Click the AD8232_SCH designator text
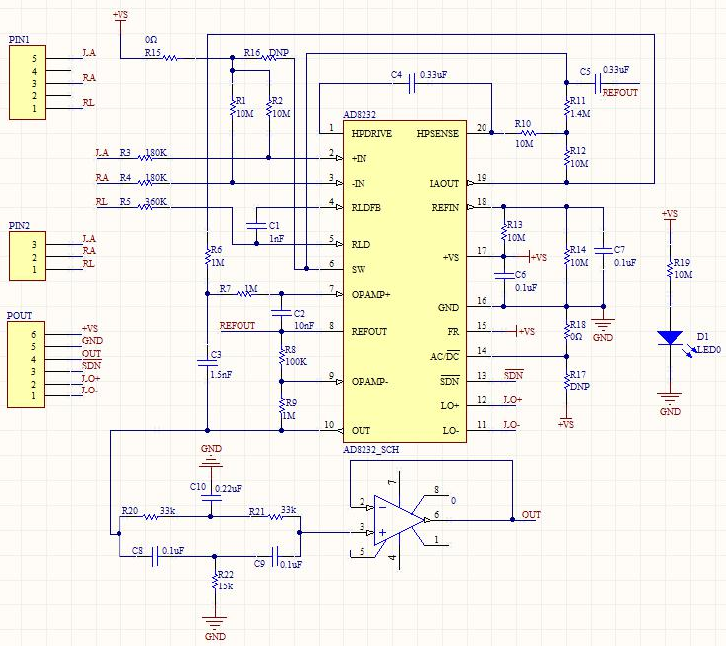 (371, 450)
